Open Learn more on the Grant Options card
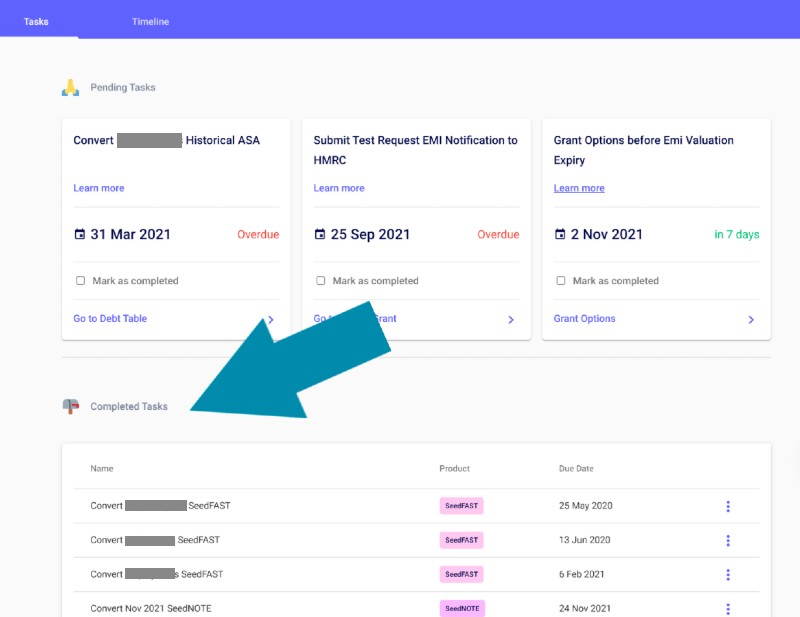800x617 pixels. coord(578,188)
